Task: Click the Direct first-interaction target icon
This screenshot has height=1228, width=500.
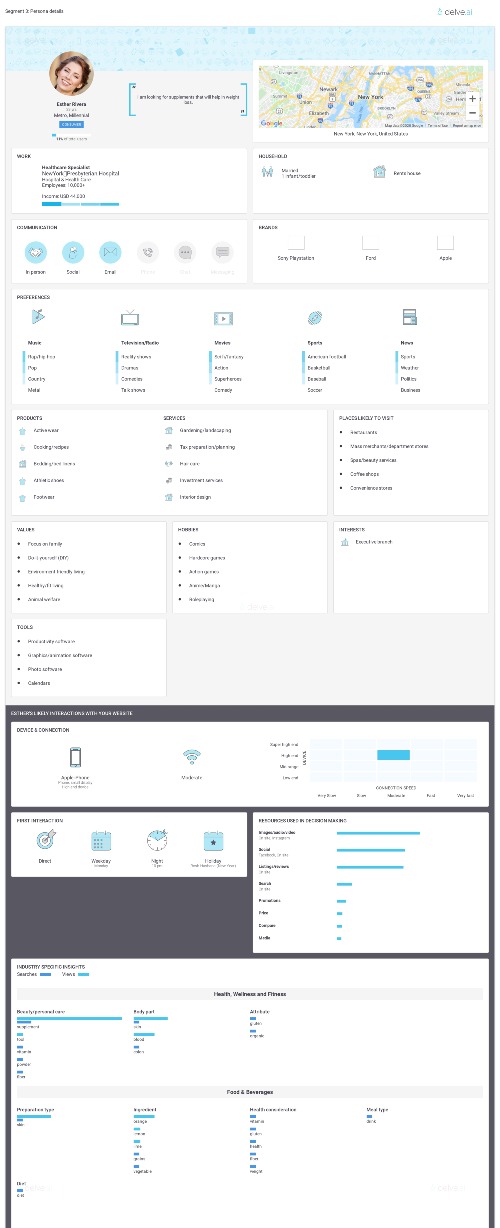Action: 45,840
